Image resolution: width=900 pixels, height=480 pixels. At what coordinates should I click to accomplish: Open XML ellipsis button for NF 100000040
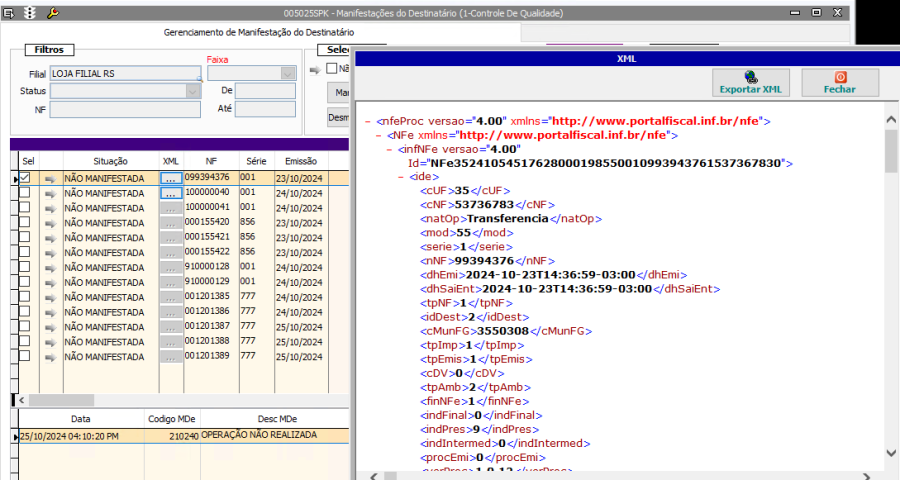[171, 193]
